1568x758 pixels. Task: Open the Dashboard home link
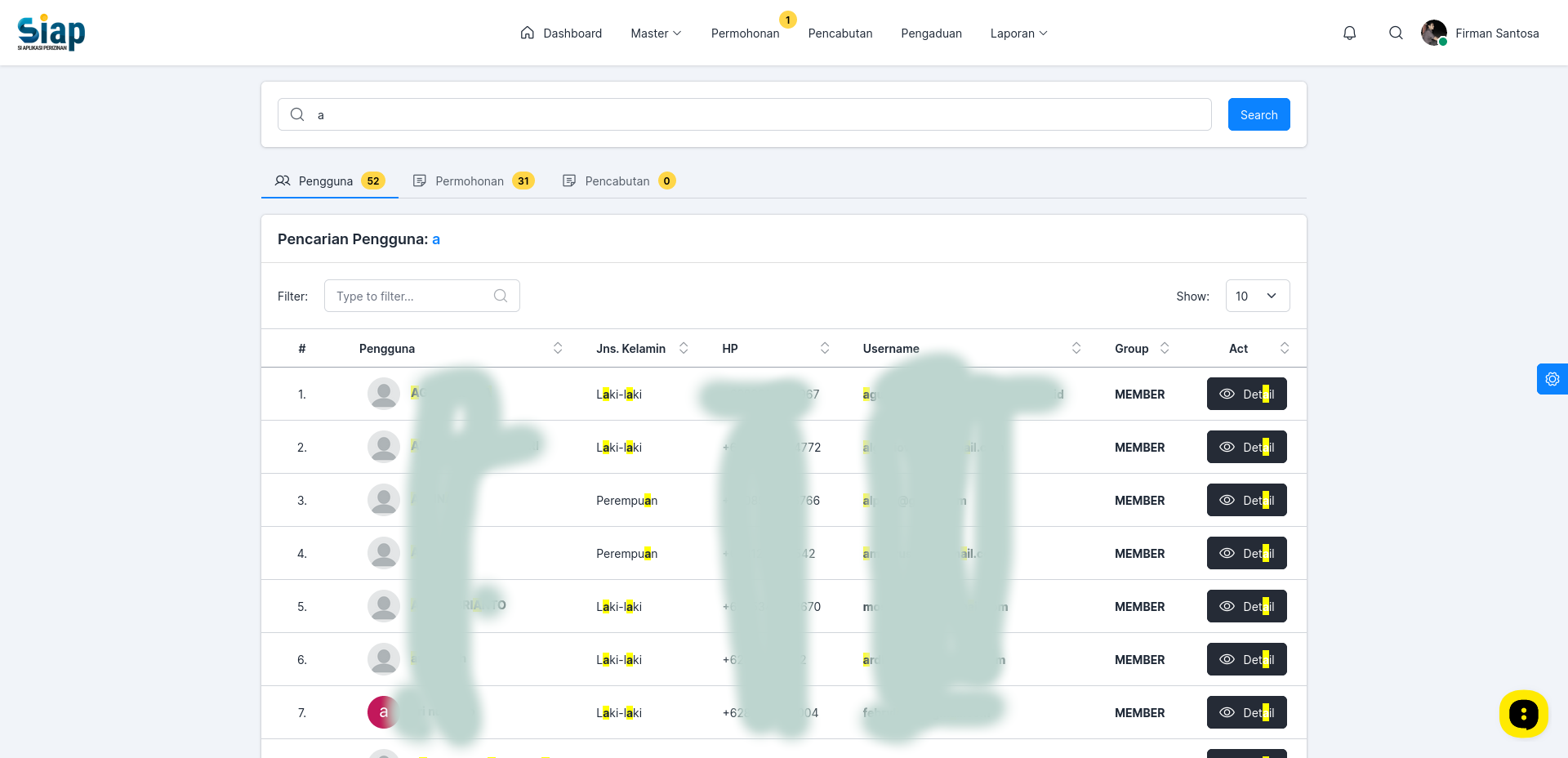(561, 33)
